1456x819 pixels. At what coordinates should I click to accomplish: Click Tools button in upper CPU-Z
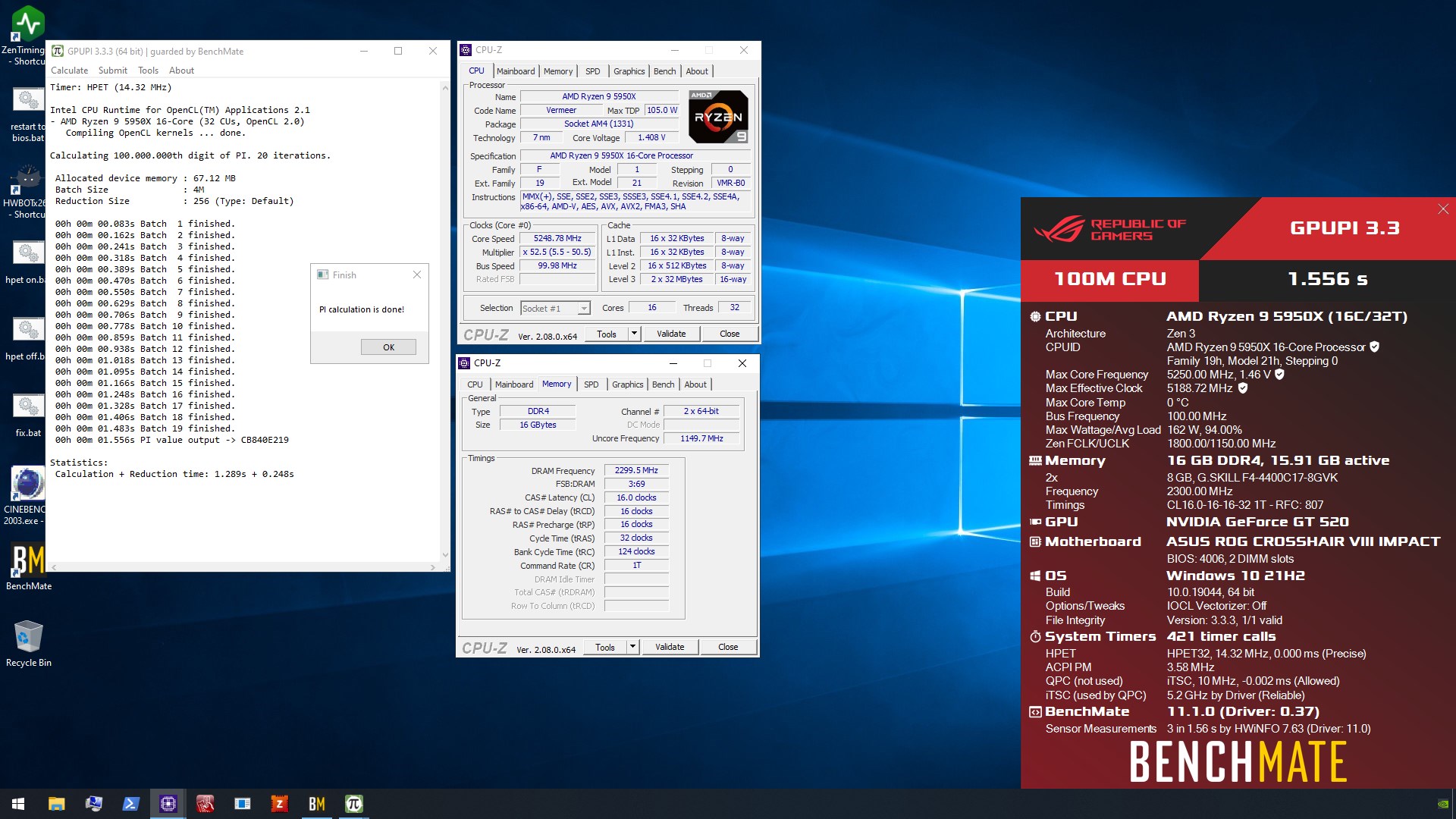click(607, 334)
